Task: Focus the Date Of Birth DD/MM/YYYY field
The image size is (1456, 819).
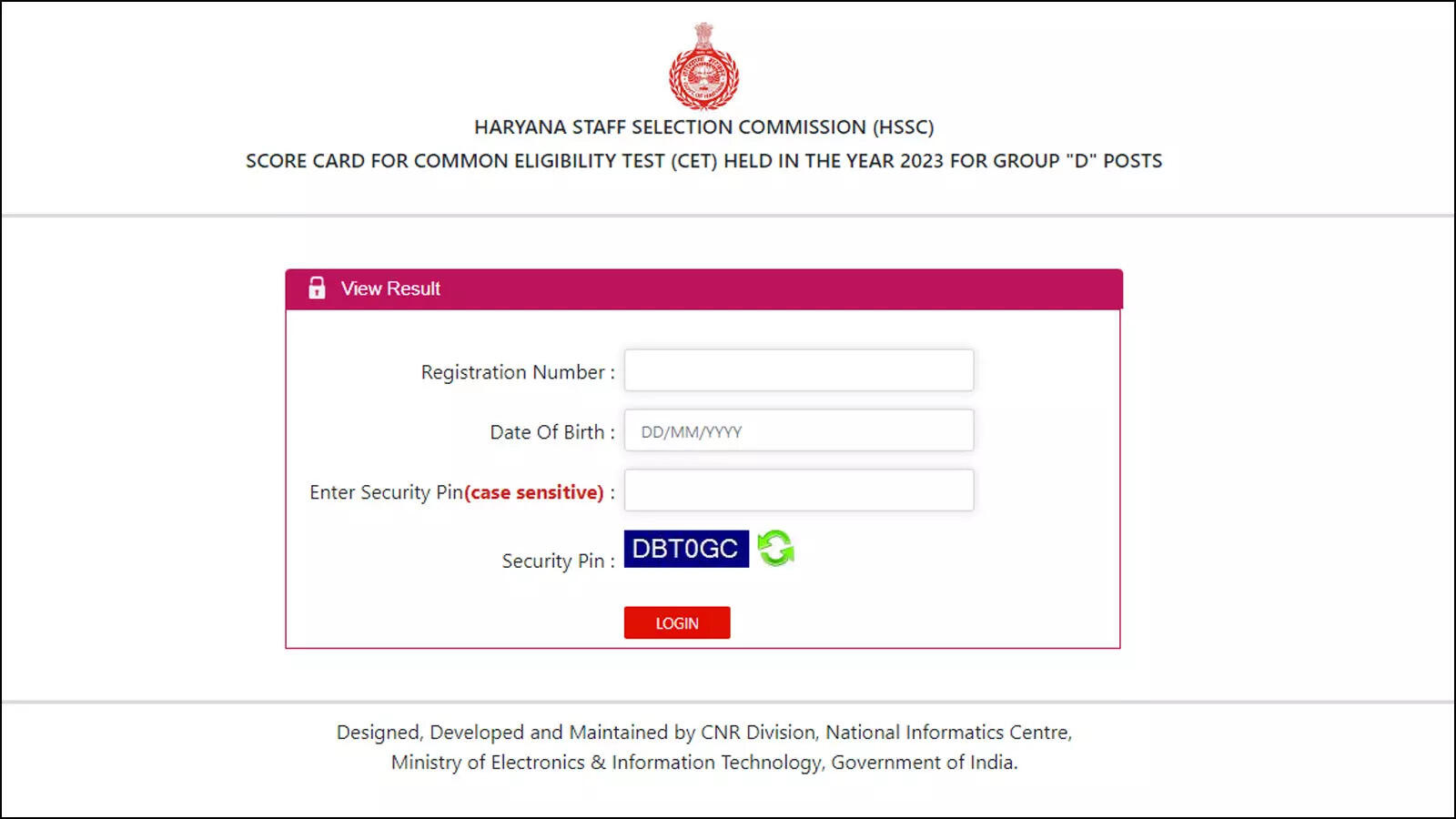Action: (799, 430)
